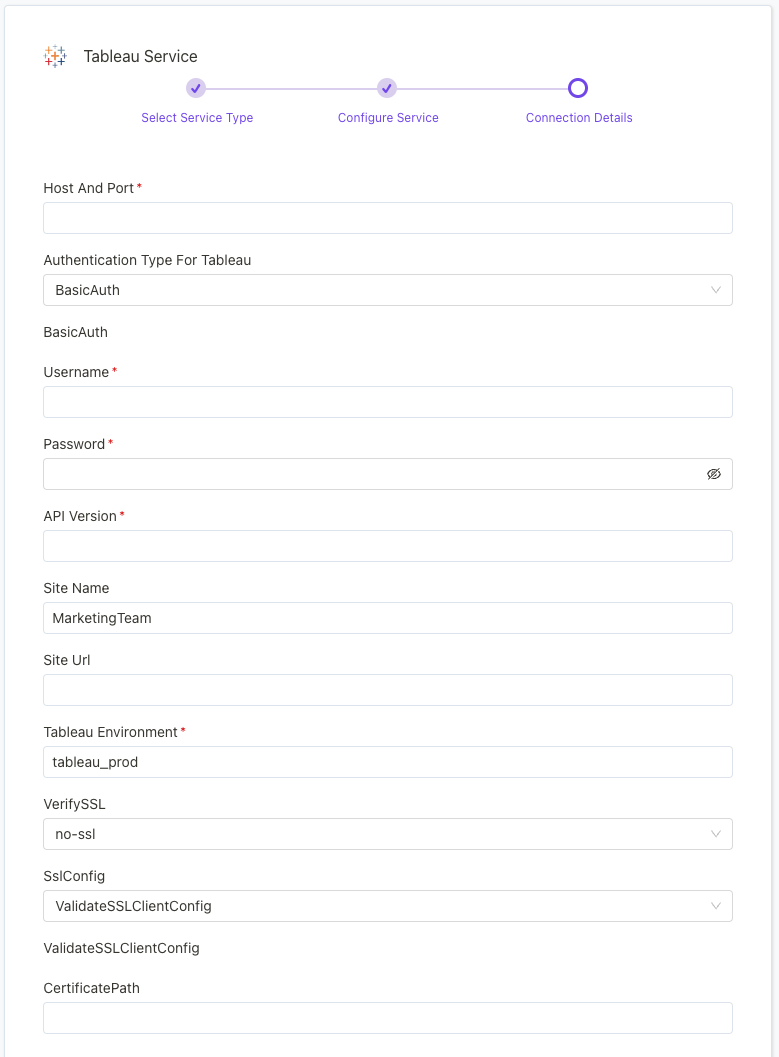Select the Connection Details step label
Image resolution: width=779 pixels, height=1057 pixels.
[579, 118]
